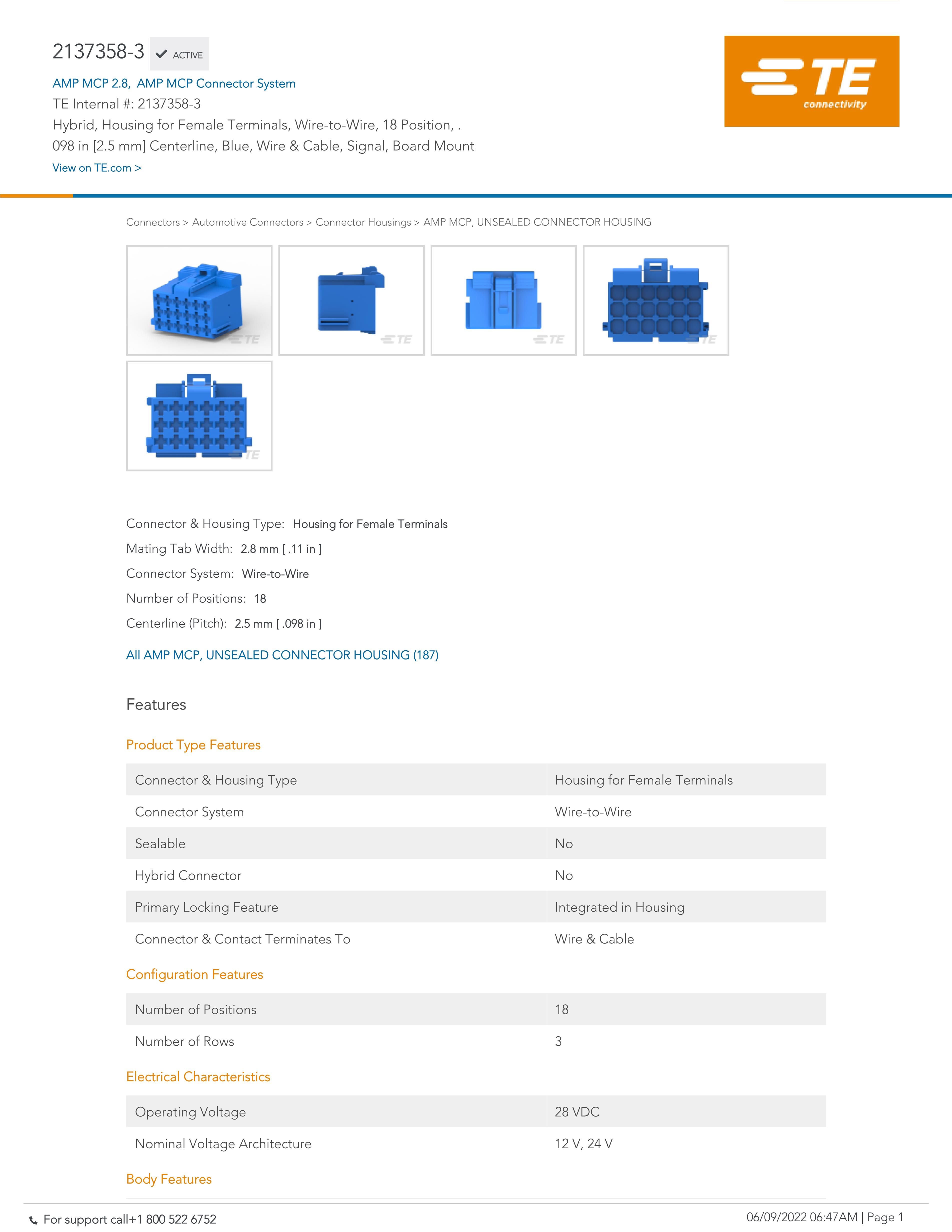This screenshot has width=952, height=1232.
Task: Select the TE Internal # line
Action: tap(126, 104)
